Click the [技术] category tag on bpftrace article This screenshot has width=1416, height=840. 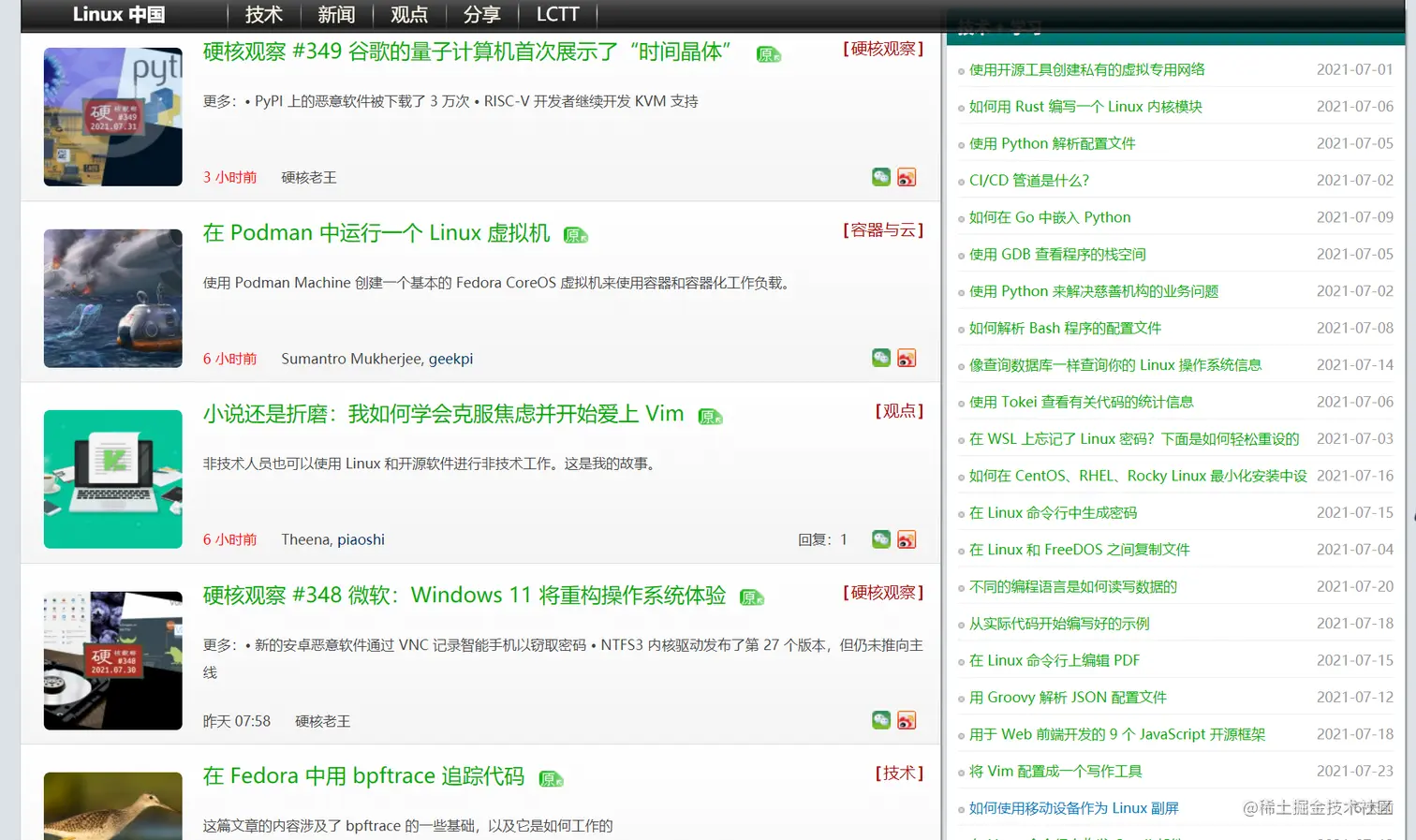pyautogui.click(x=898, y=773)
